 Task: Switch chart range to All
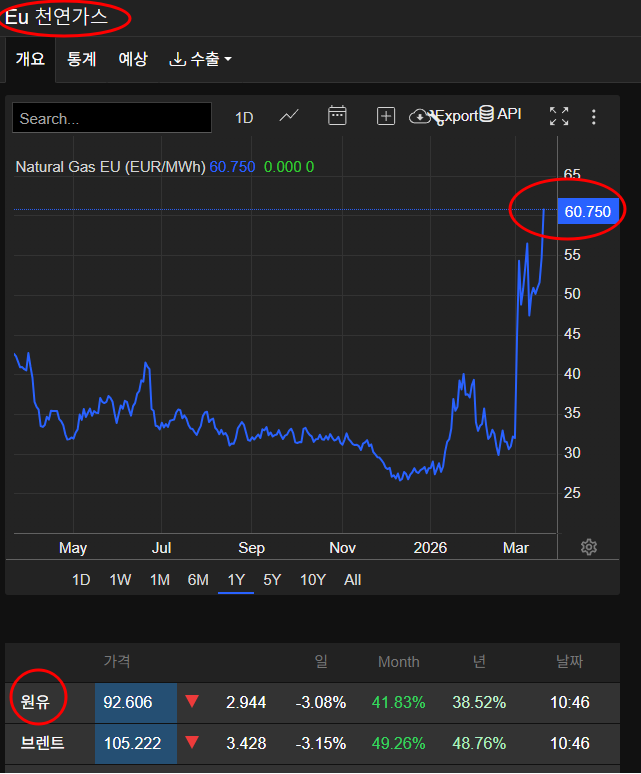[x=352, y=580]
